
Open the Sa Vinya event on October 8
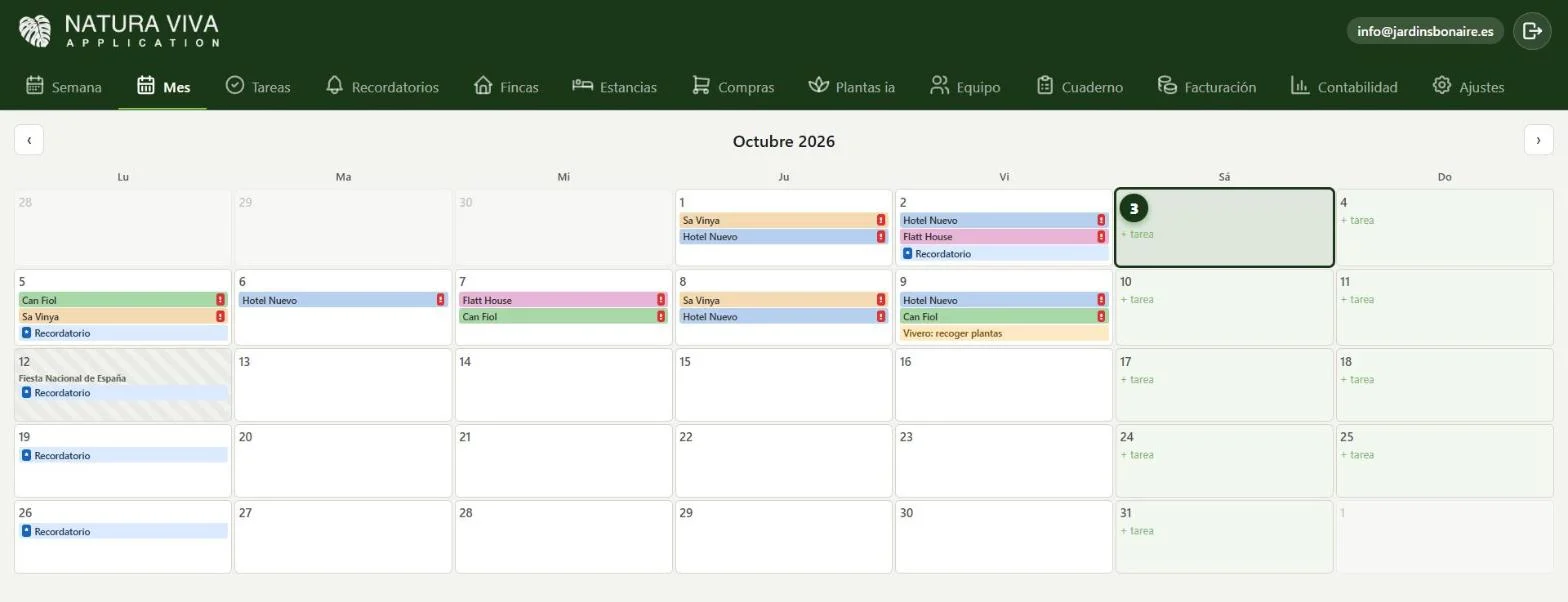pos(783,300)
